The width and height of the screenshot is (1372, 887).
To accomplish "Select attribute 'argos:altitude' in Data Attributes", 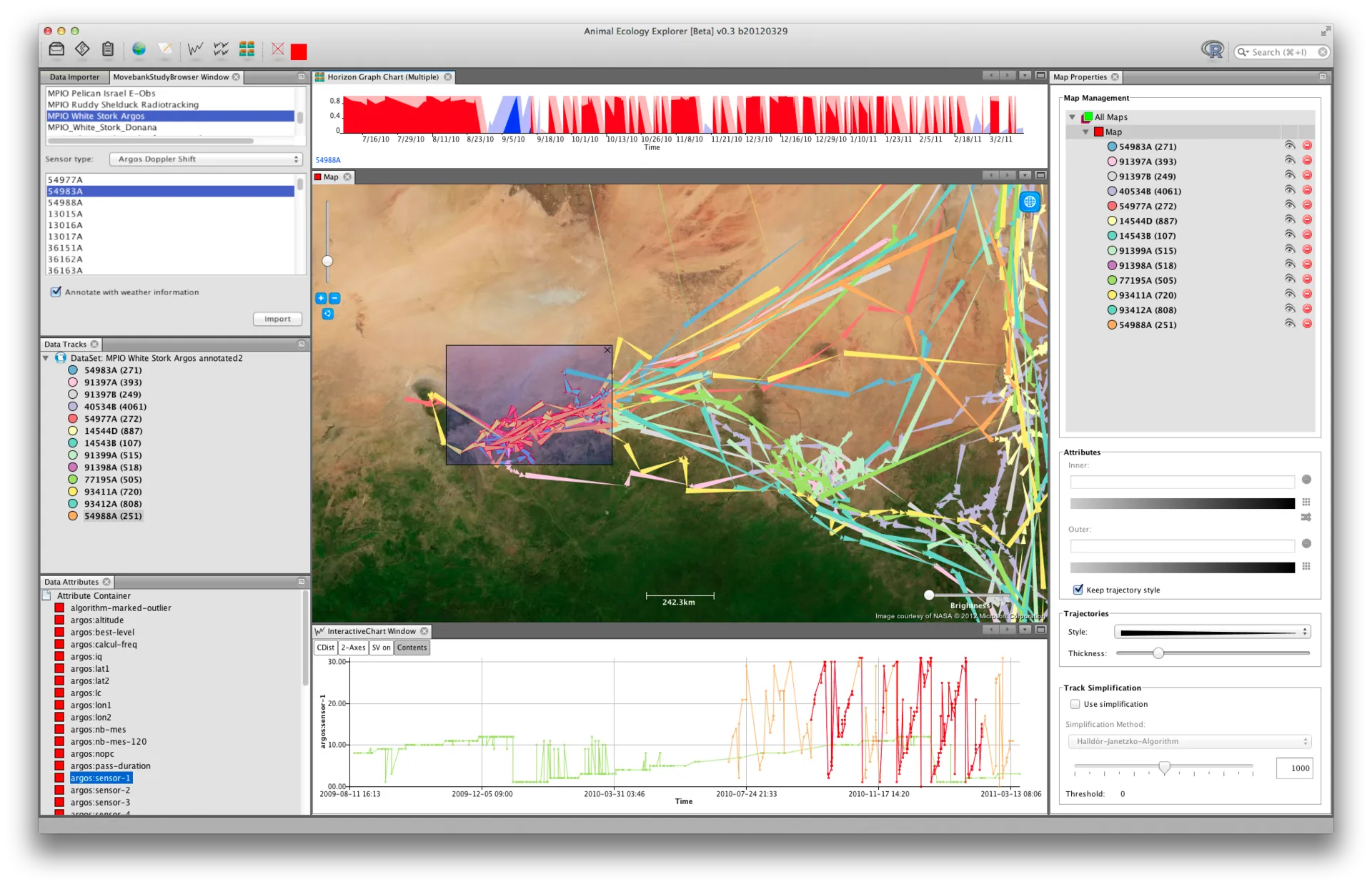I will pos(97,620).
